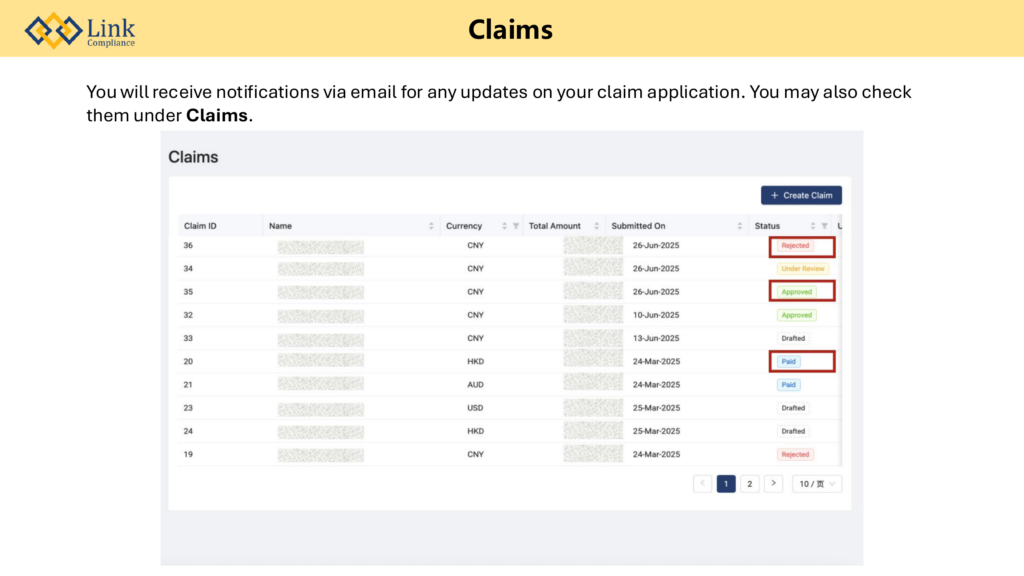1024x576 pixels.
Task: Open the Status column filter icon
Action: click(x=824, y=226)
